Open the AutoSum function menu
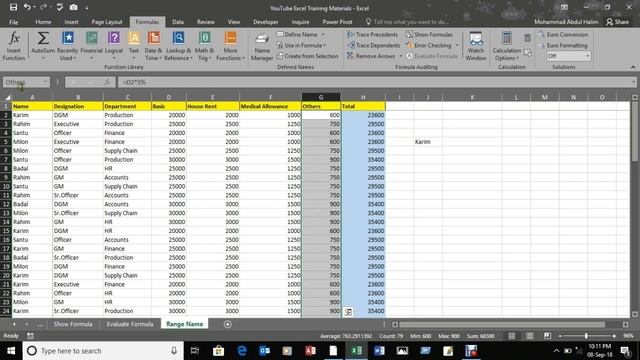Image resolution: width=640 pixels, height=360 pixels. pyautogui.click(x=43, y=47)
